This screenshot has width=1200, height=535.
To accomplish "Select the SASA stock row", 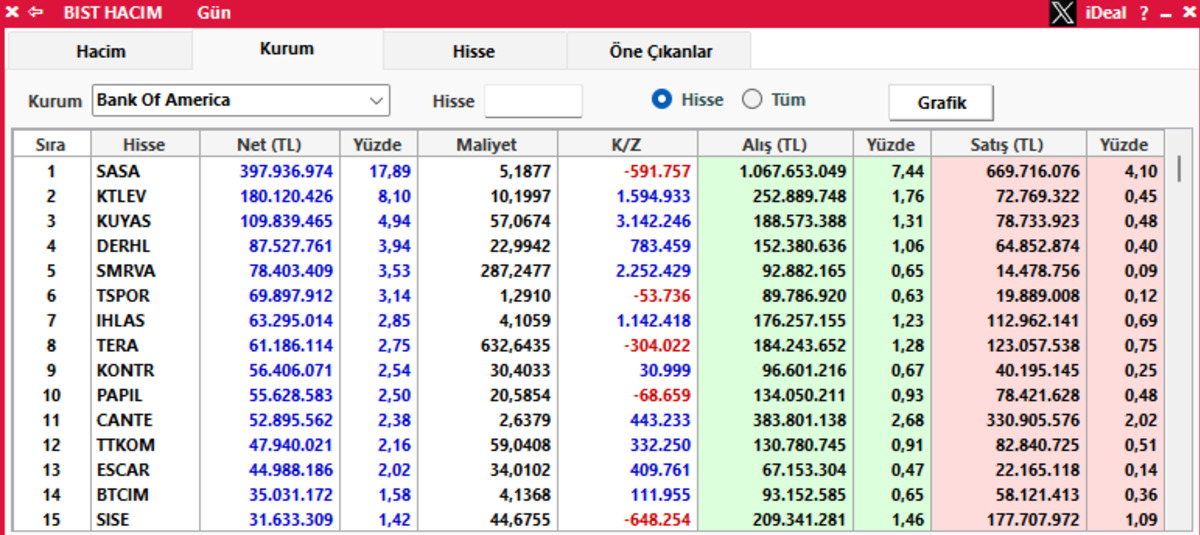I will pyautogui.click(x=589, y=171).
